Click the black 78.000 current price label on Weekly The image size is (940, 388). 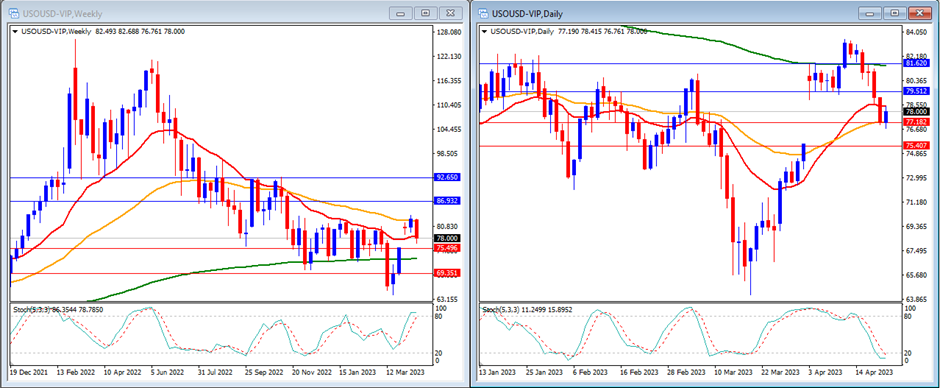(447, 238)
